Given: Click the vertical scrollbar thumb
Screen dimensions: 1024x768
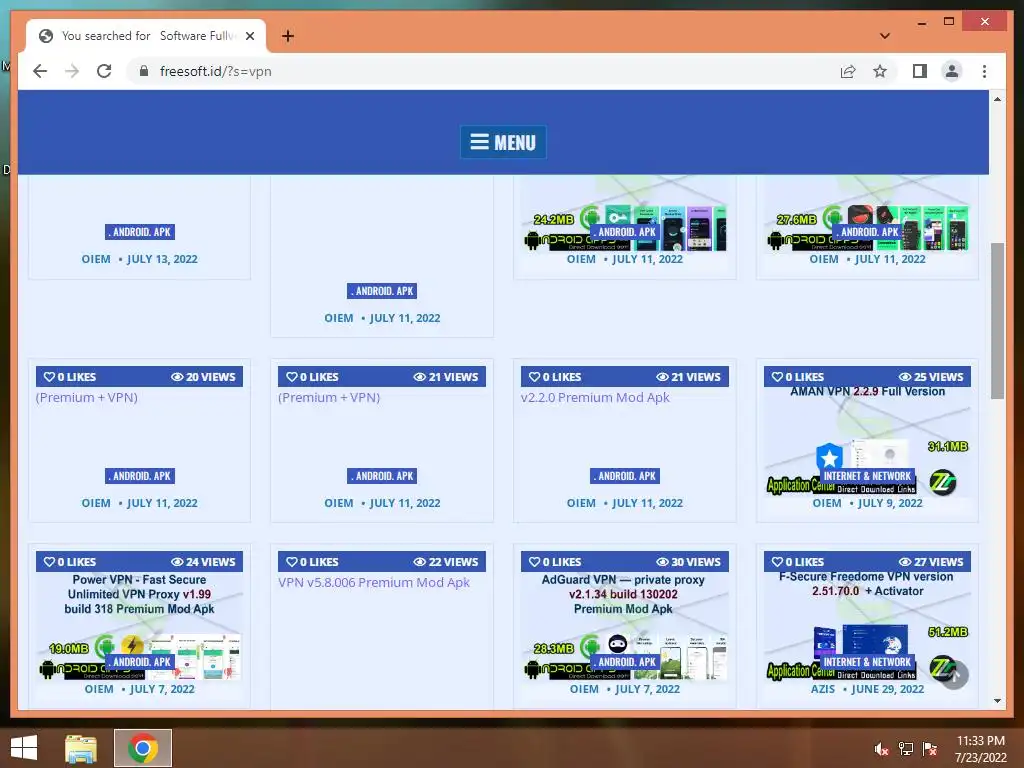Looking at the screenshot, I should 997,321.
